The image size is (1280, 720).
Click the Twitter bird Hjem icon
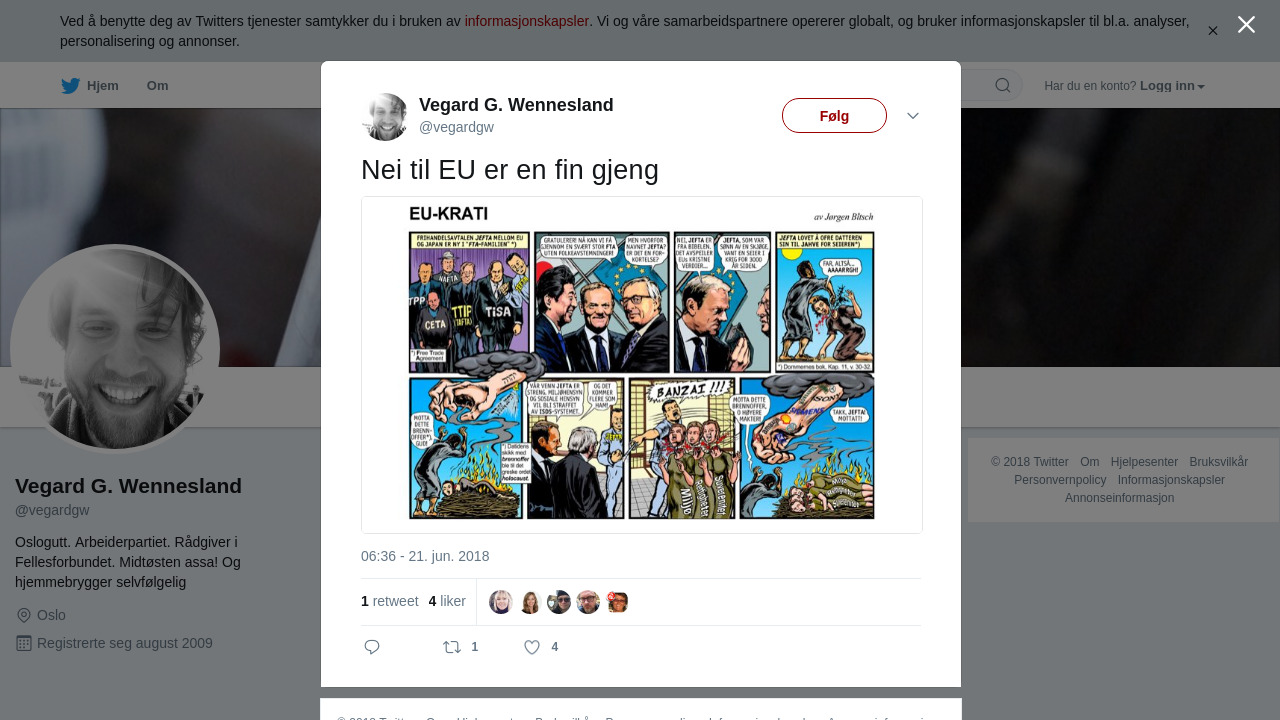70,86
